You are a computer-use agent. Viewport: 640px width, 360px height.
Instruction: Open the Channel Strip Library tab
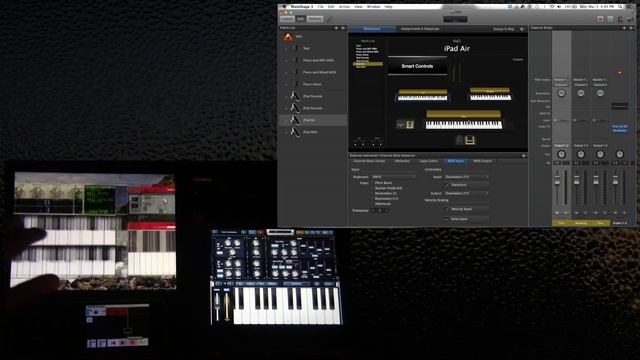click(x=369, y=161)
